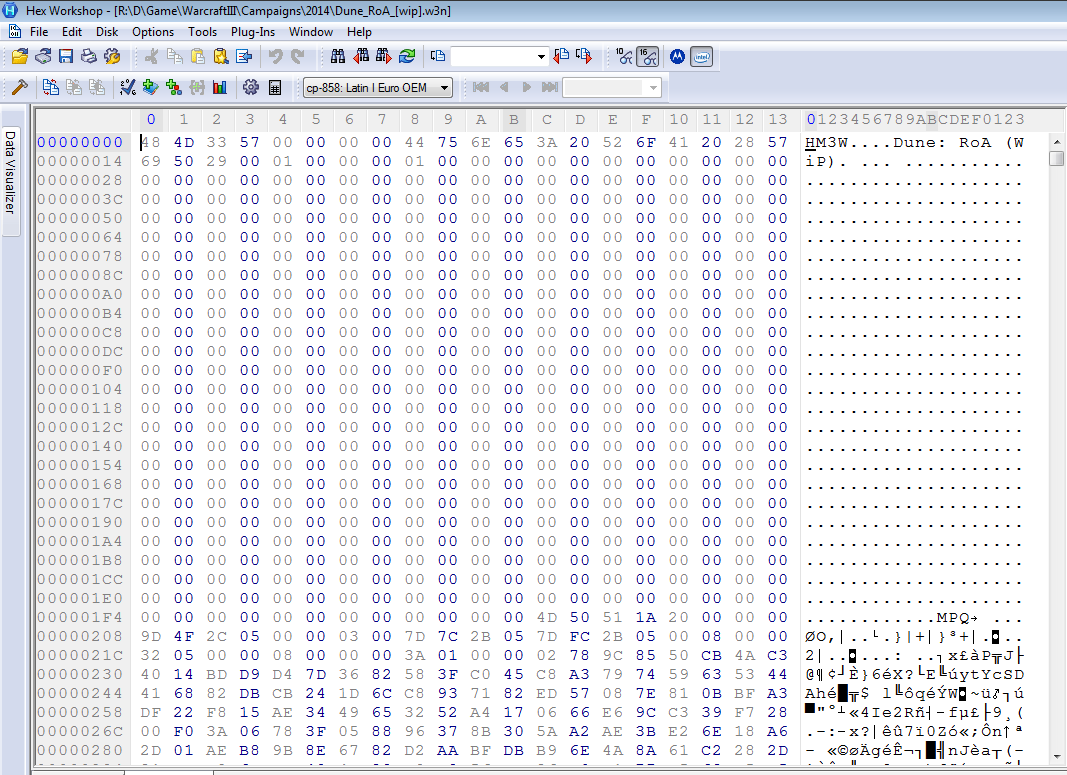Screen dimensions: 1067x775
Task: Click Find Next binoculars with right arrow
Action: (384, 56)
